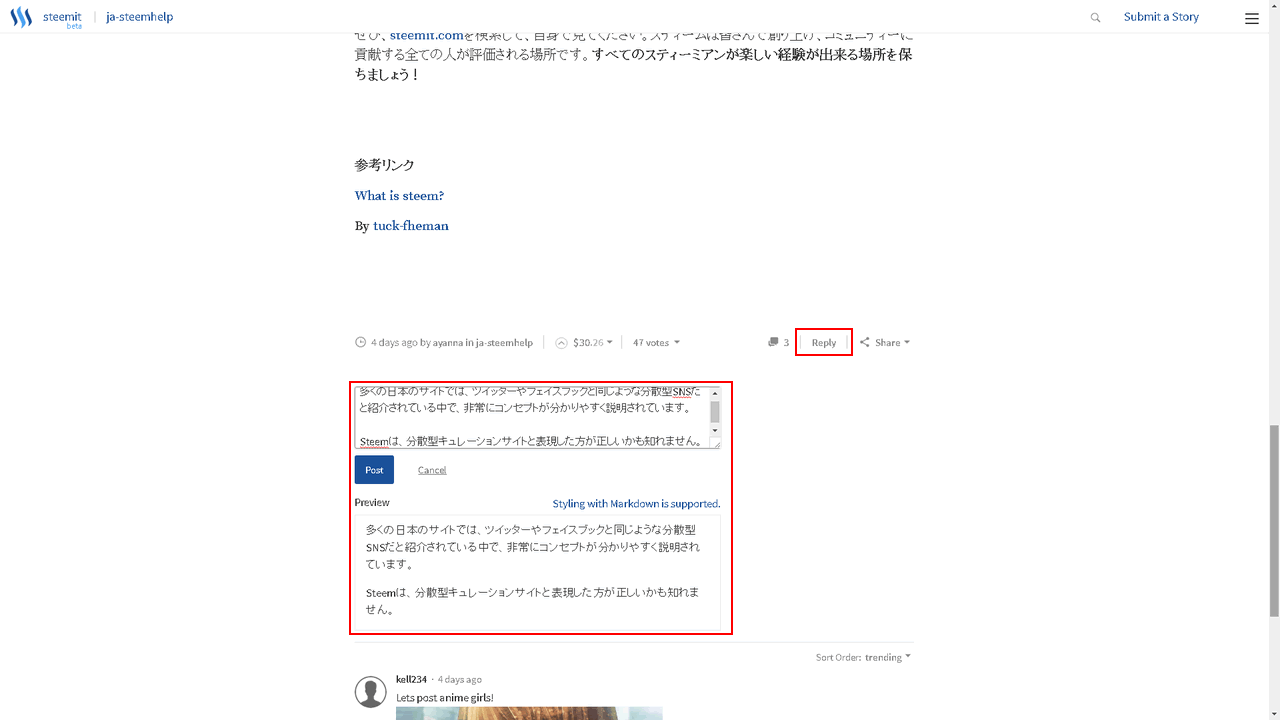Click the reply textarea scrollbar down arrow
1280x720 pixels.
coord(715,430)
